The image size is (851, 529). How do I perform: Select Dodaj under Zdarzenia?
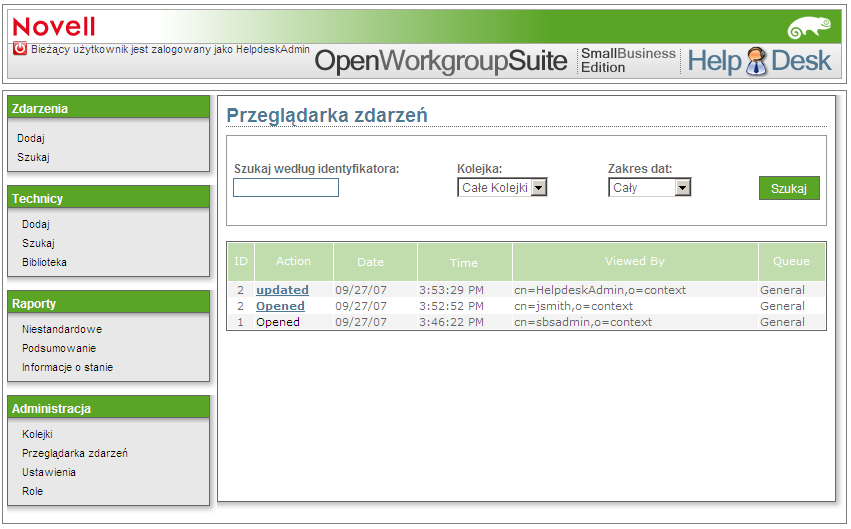click(31, 138)
